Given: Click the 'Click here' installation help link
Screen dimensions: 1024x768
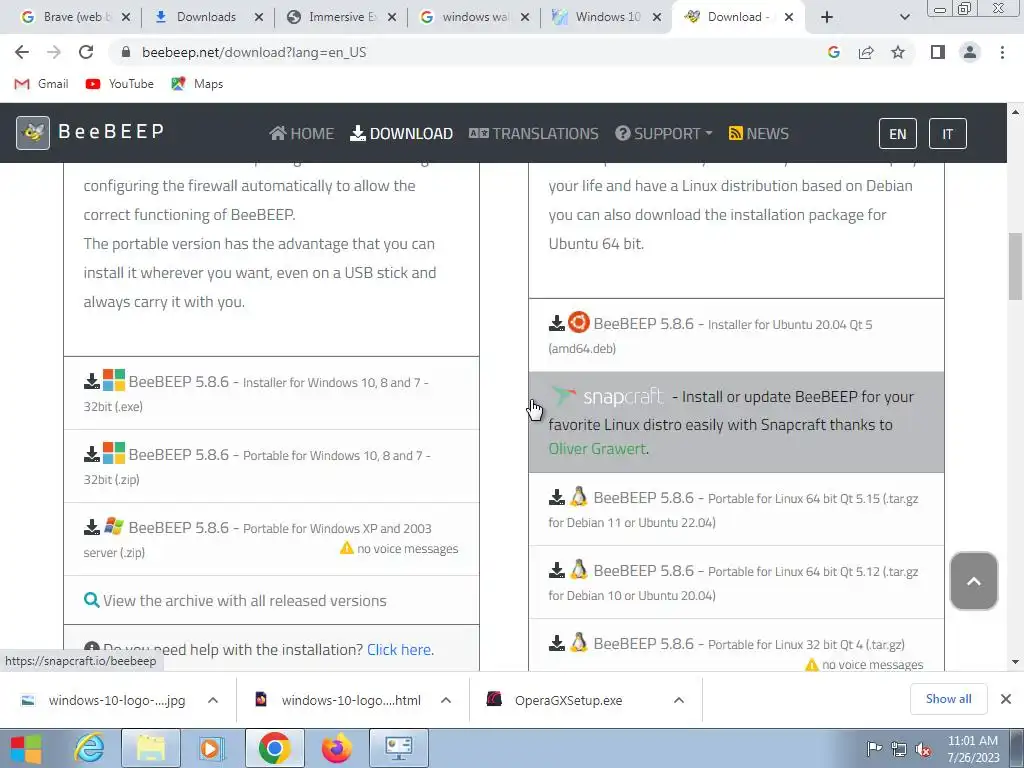Looking at the screenshot, I should coord(399,650).
